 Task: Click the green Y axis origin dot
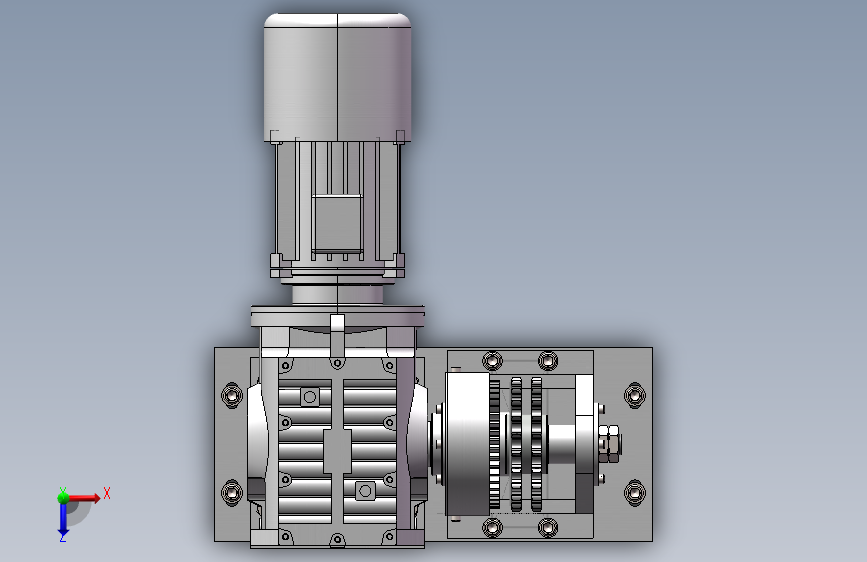(x=63, y=497)
